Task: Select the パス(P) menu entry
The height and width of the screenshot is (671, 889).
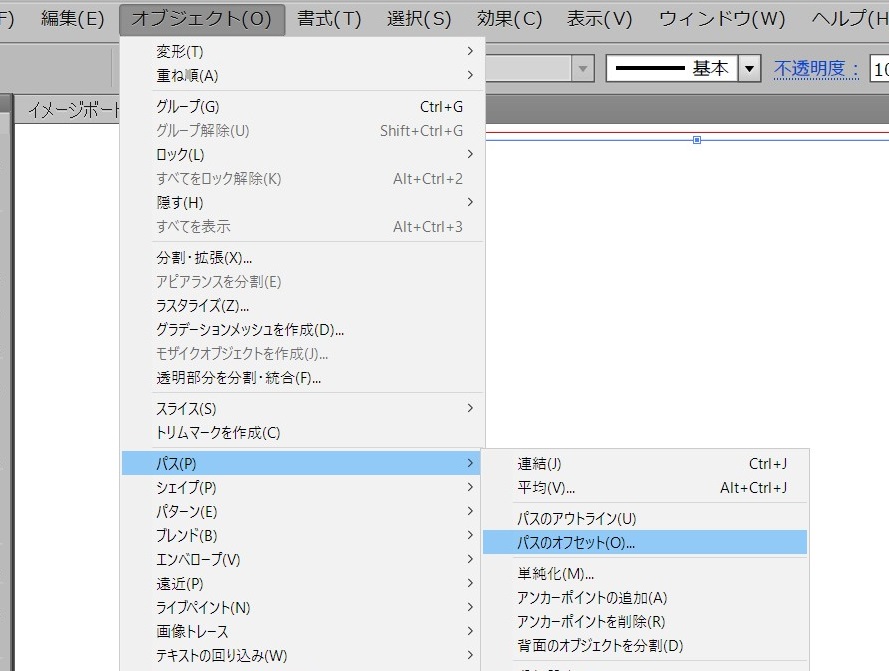Action: pyautogui.click(x=301, y=463)
